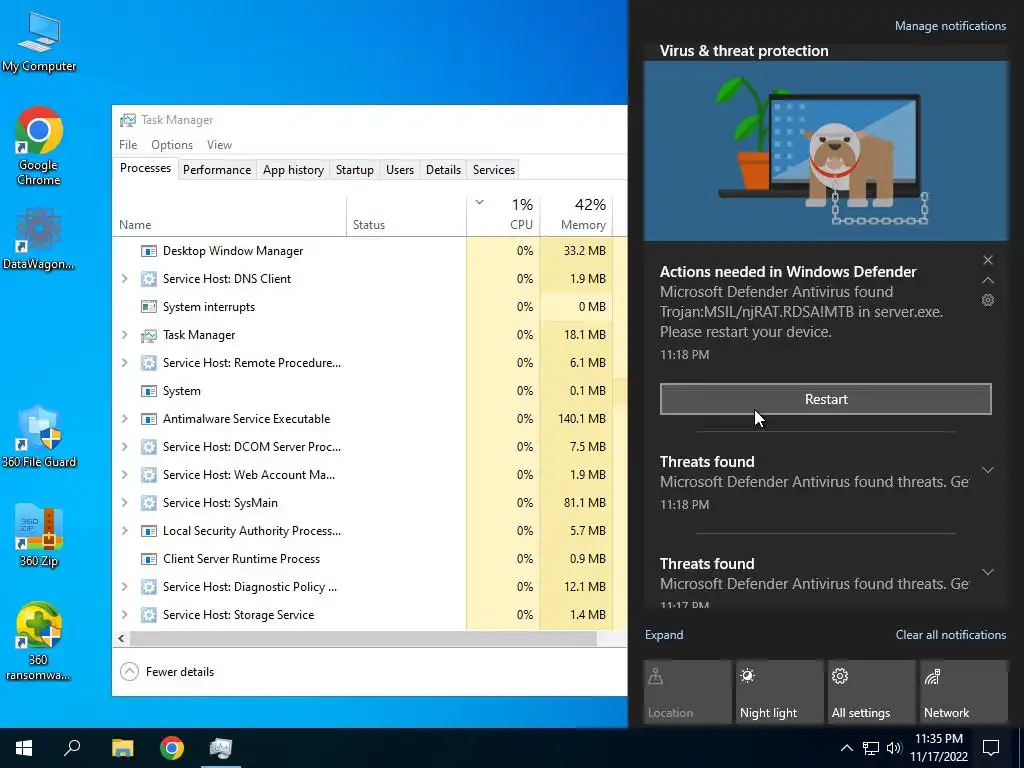Toggle Action Center notification icon
Viewport: 1024px width, 768px height.
click(x=991, y=748)
